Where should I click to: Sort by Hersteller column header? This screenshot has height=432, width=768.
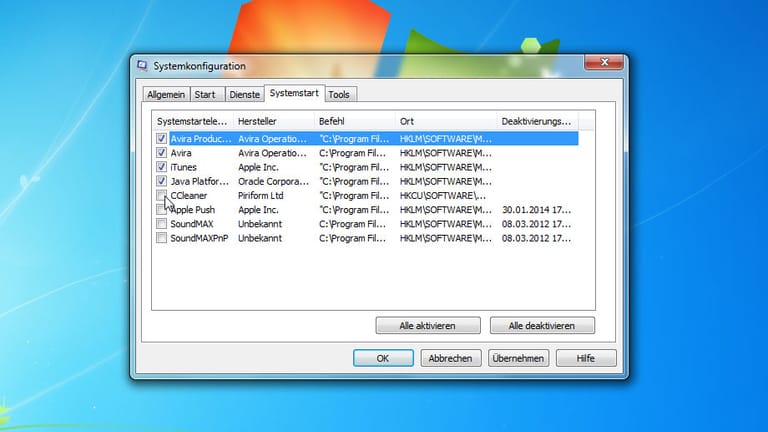tap(273, 121)
